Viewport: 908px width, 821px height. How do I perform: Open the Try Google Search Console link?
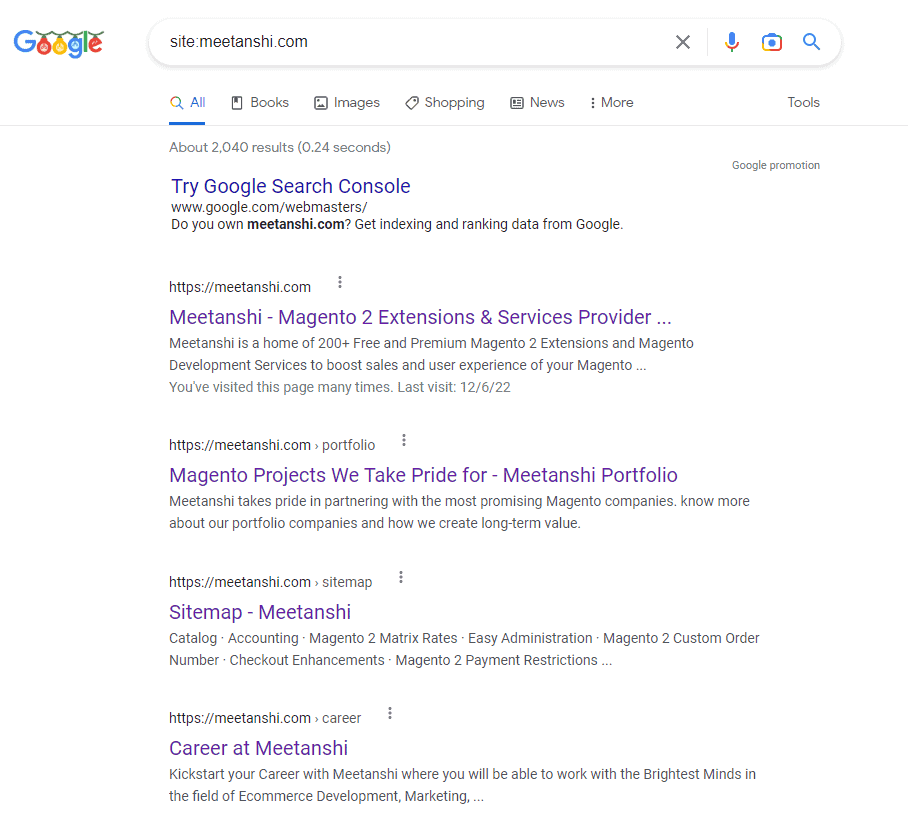(x=290, y=186)
